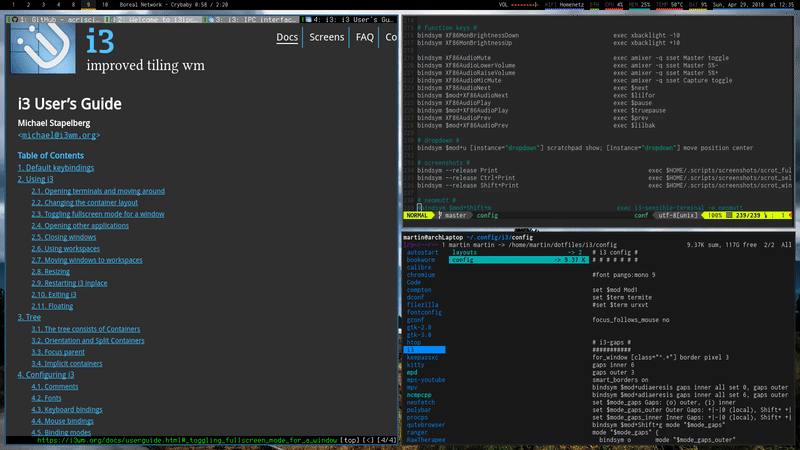The image size is (800, 450).
Task: Open the '3.4. Implicit containers' link
Action: coord(66,364)
